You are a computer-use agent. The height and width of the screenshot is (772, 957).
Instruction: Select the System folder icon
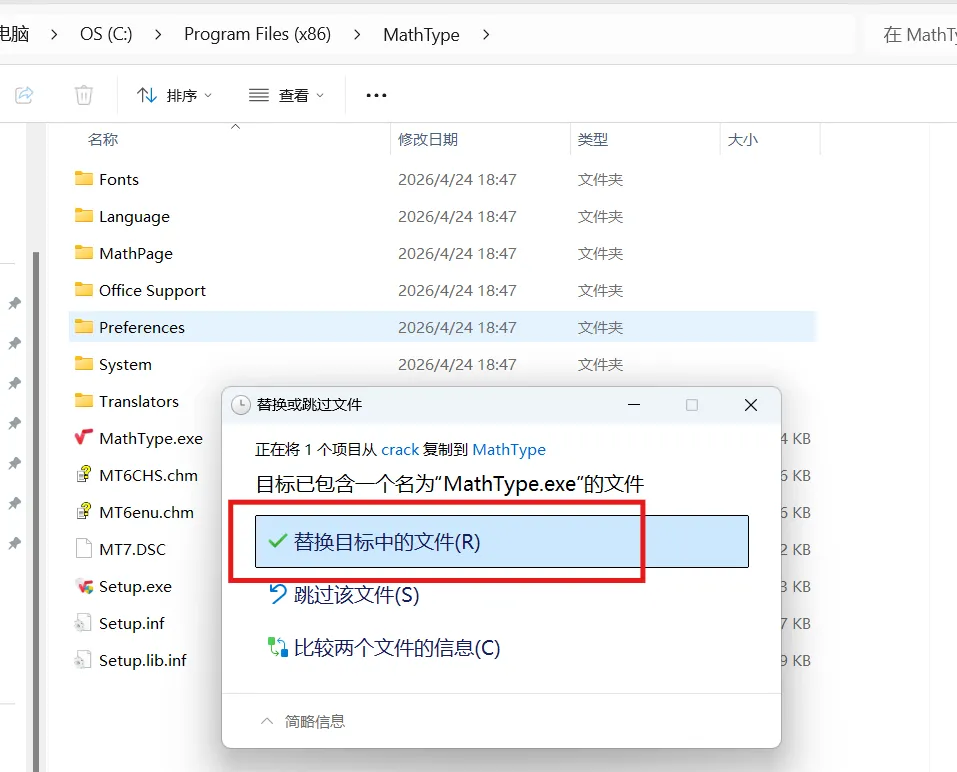[84, 363]
